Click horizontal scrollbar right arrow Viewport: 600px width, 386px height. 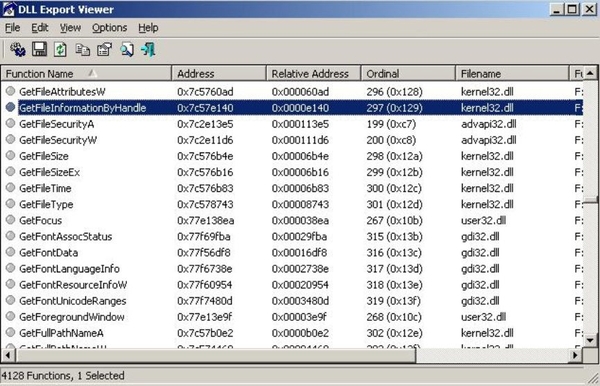[x=575, y=355]
